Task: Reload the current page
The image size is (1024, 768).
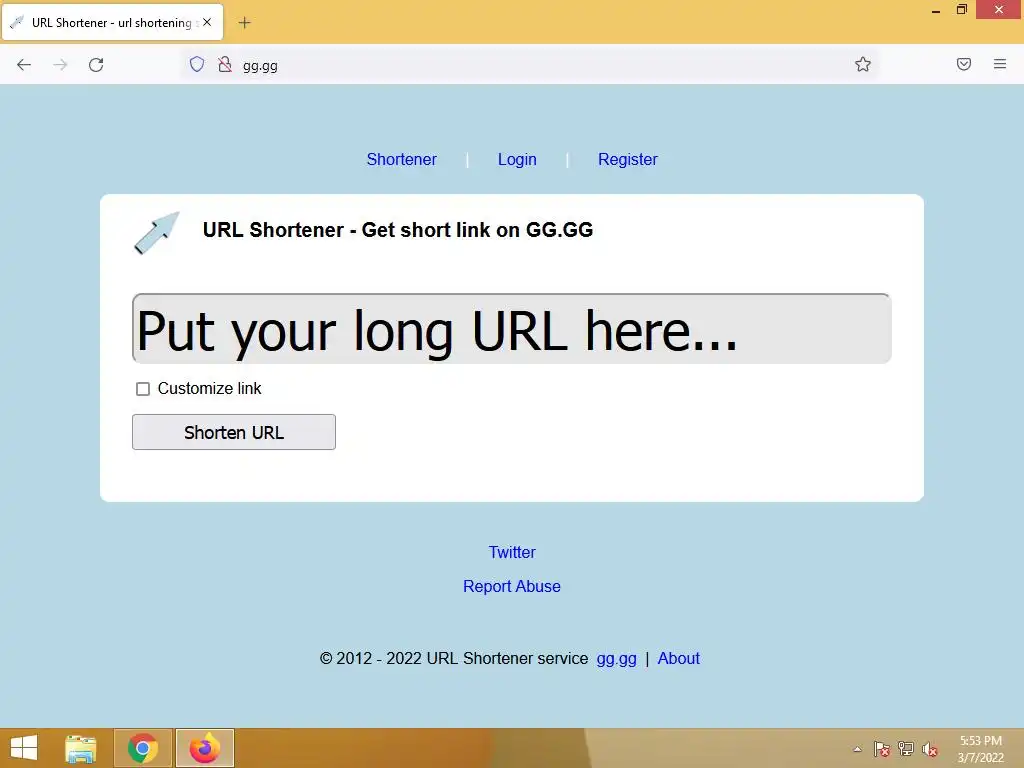Action: pyautogui.click(x=96, y=65)
